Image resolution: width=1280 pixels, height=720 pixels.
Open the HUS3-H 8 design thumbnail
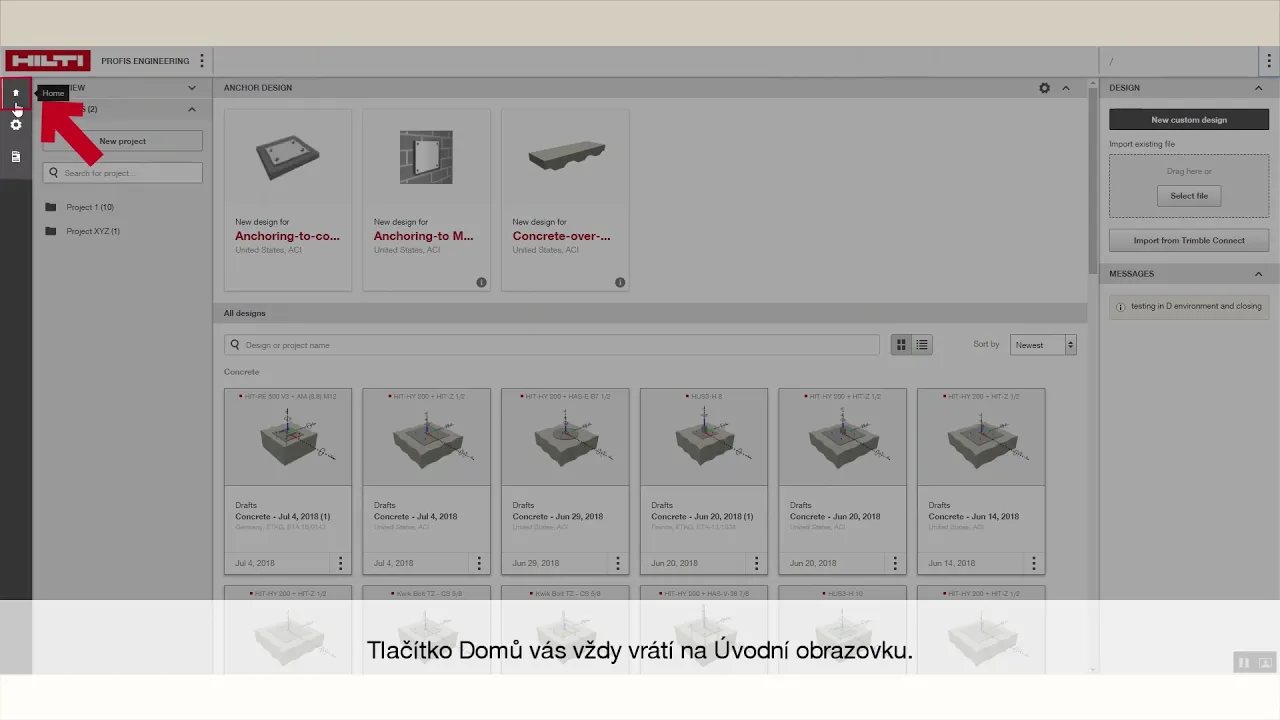click(x=704, y=438)
